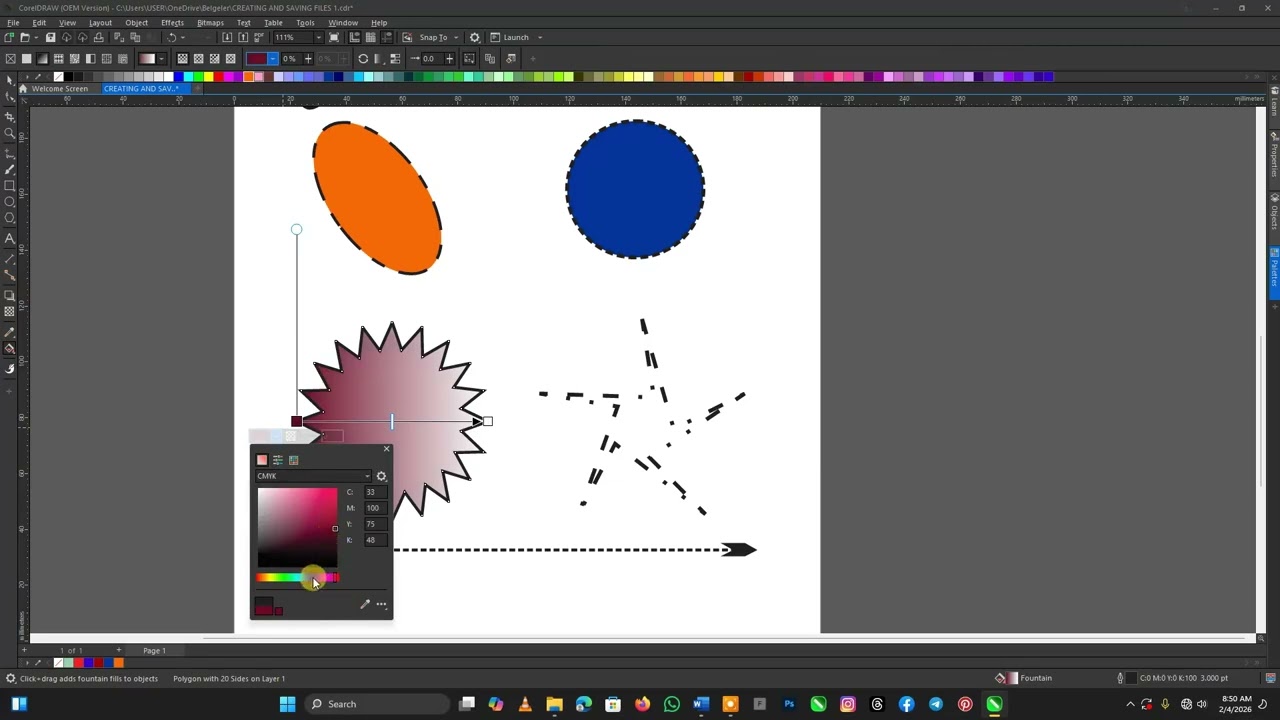Close the color picker popup
This screenshot has height=720, width=1280.
[386, 449]
